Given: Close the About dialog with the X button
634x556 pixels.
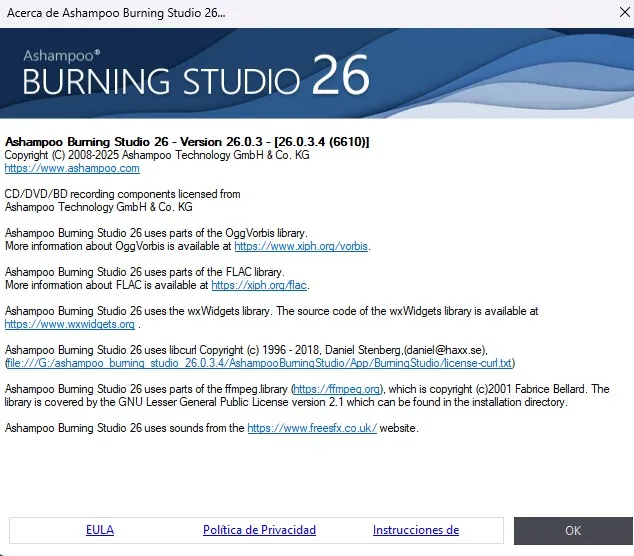Looking at the screenshot, I should tap(612, 15).
